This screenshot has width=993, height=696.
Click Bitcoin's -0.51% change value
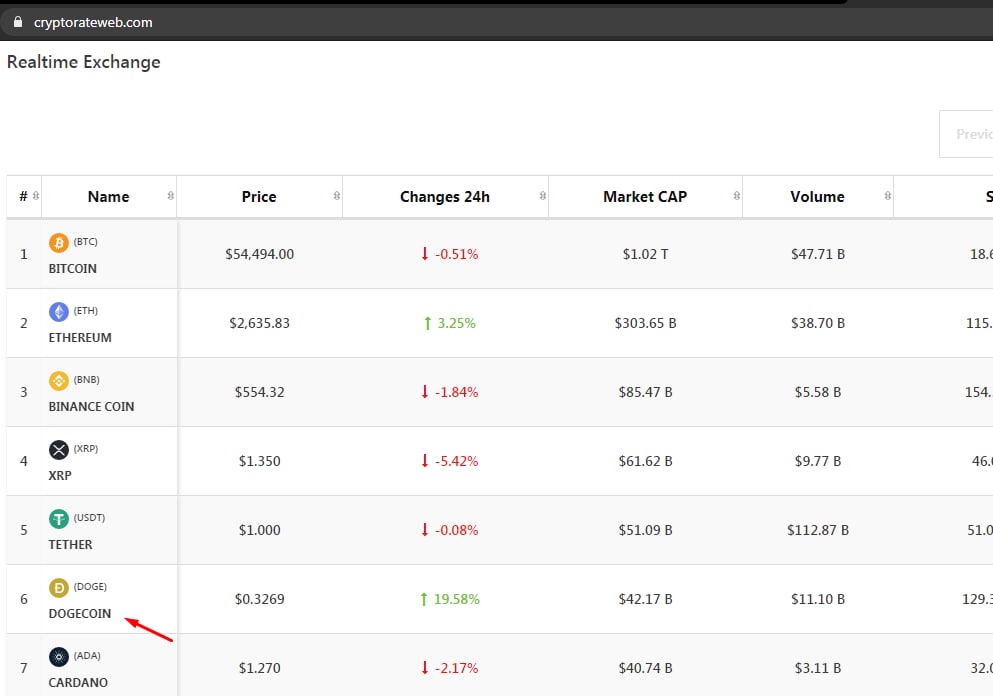457,254
